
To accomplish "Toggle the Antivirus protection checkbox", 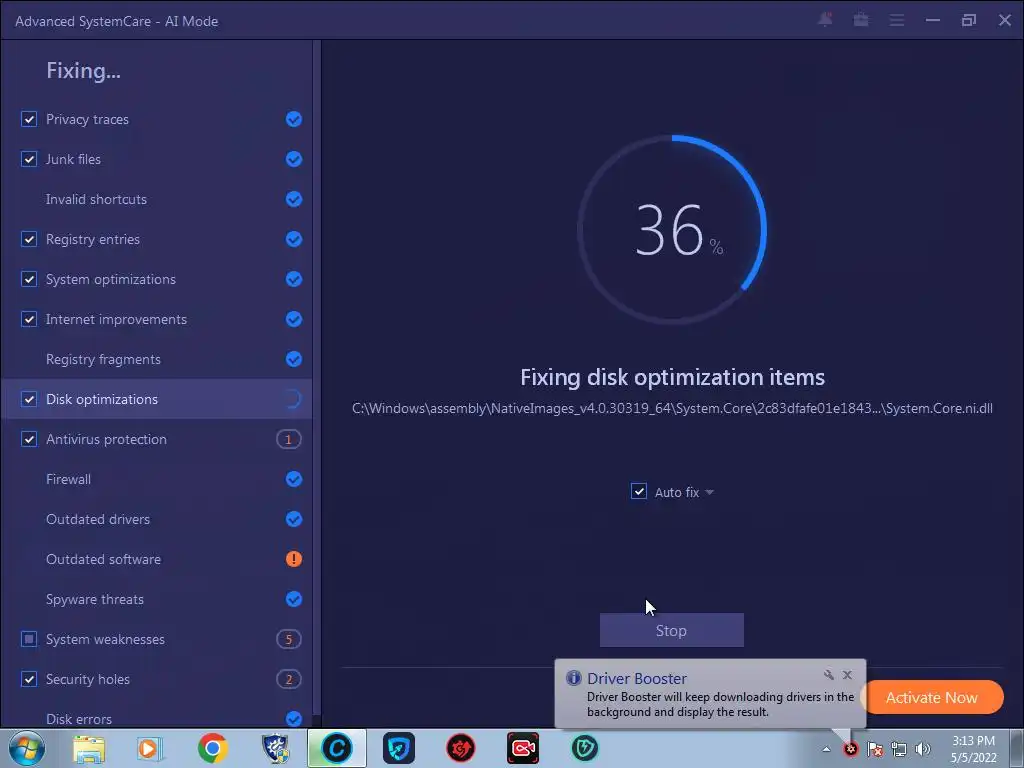I will [x=29, y=439].
